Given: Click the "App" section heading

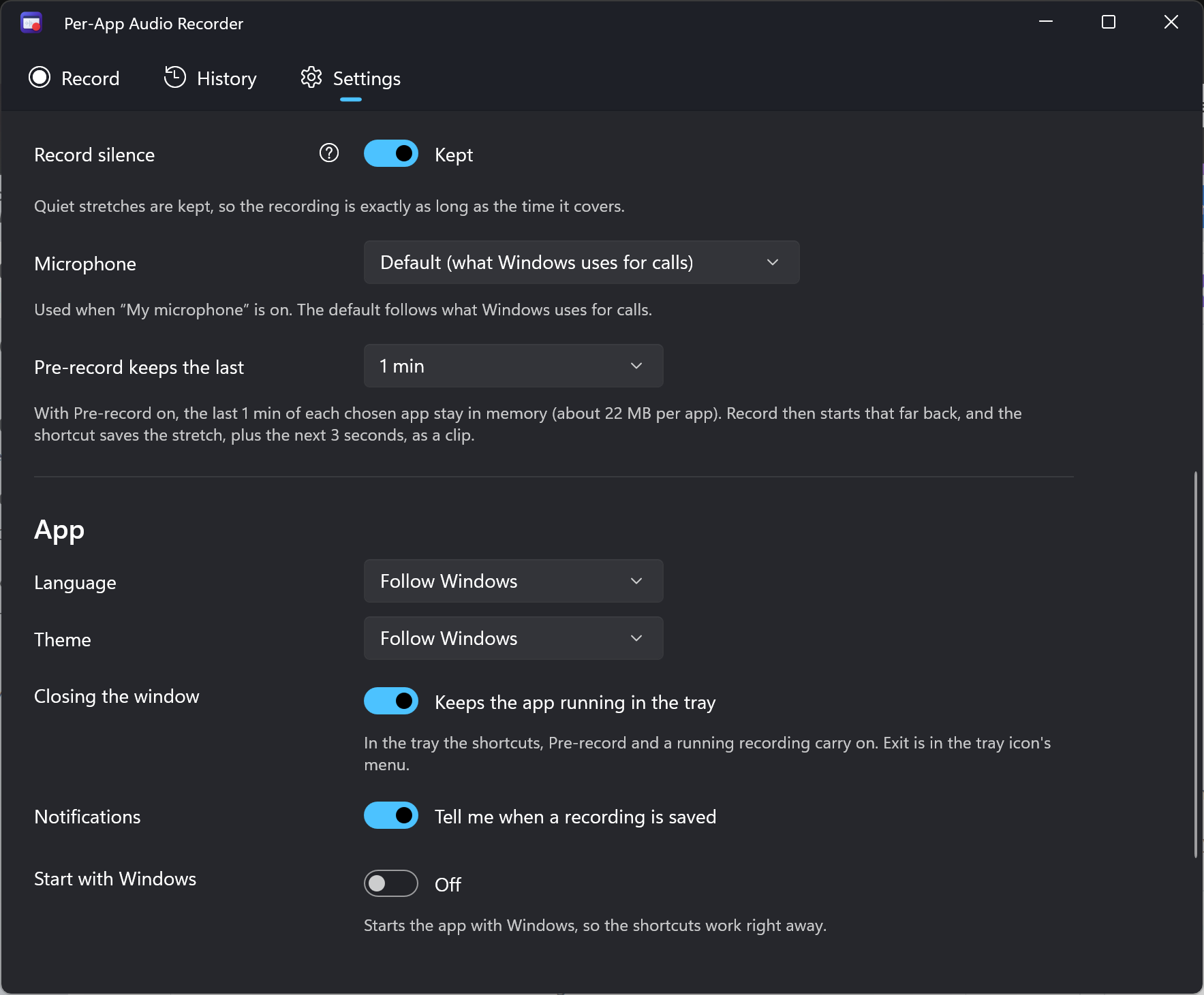Looking at the screenshot, I should pyautogui.click(x=59, y=530).
